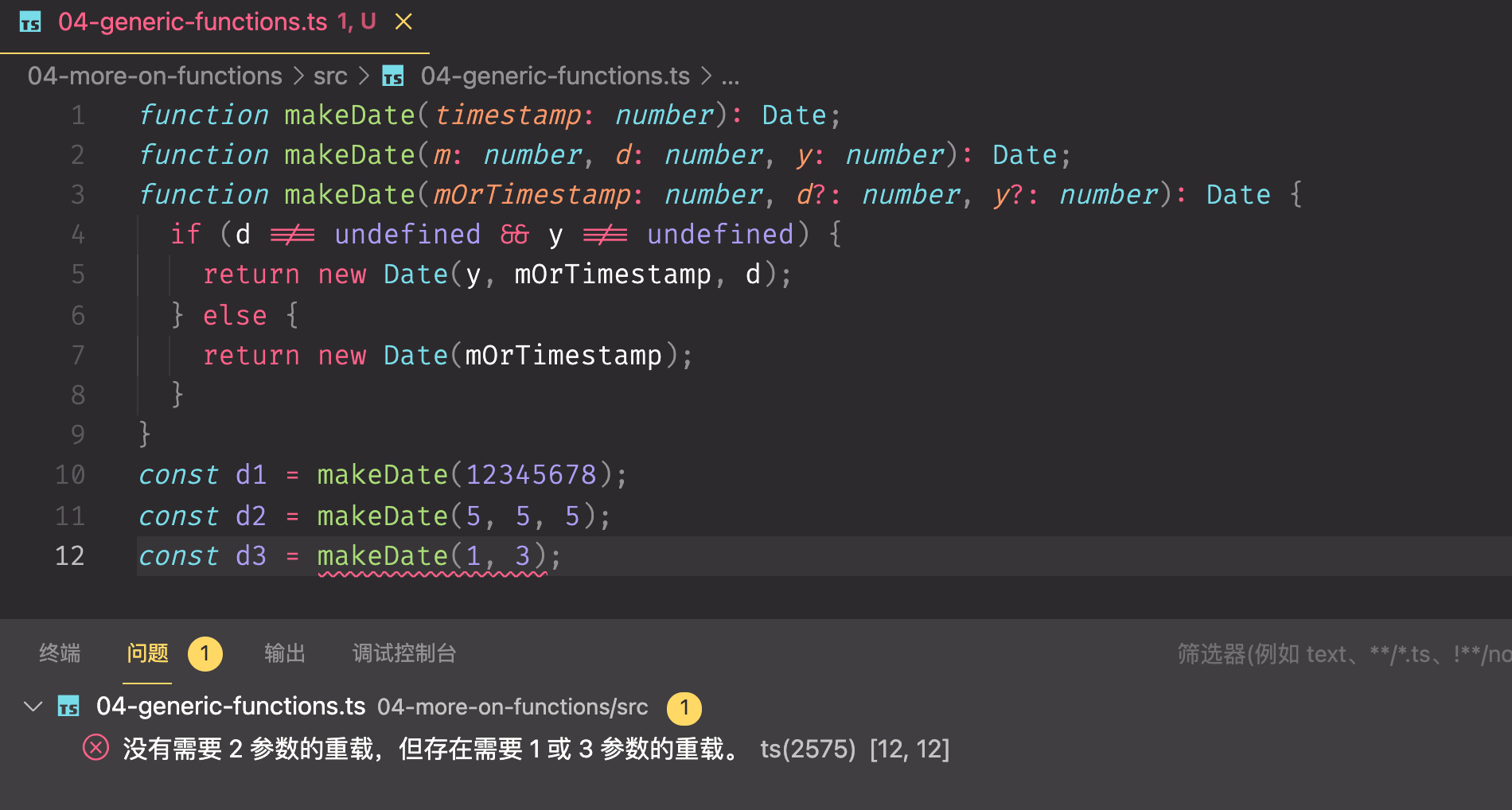This screenshot has width=1512, height=810.
Task: Open the src breadcrumb segment
Action: point(330,76)
